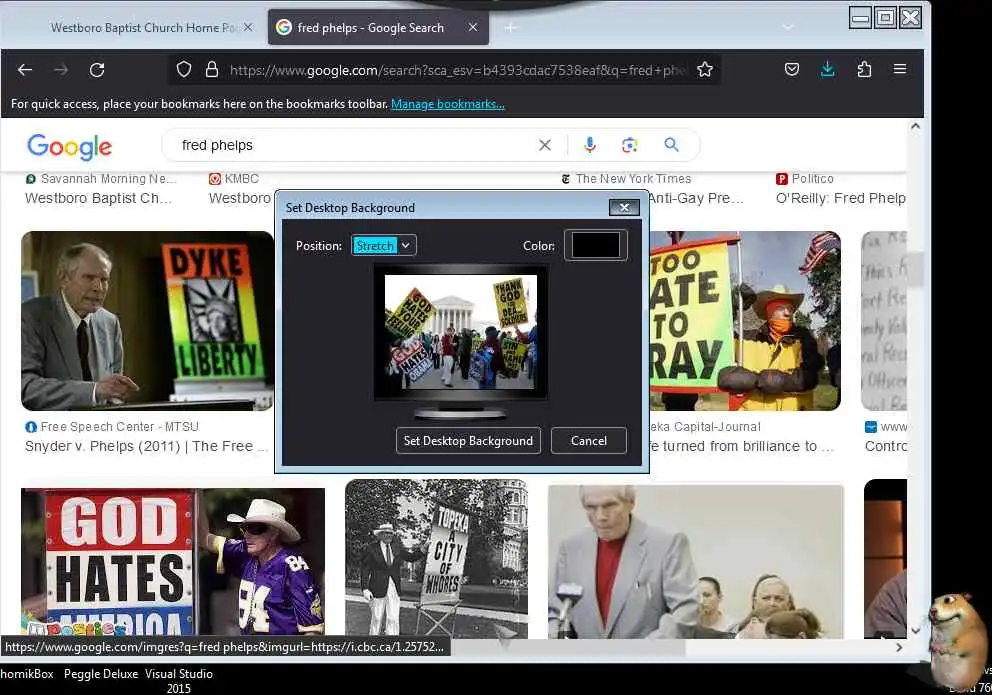Start voice search with the microphone icon

[590, 145]
